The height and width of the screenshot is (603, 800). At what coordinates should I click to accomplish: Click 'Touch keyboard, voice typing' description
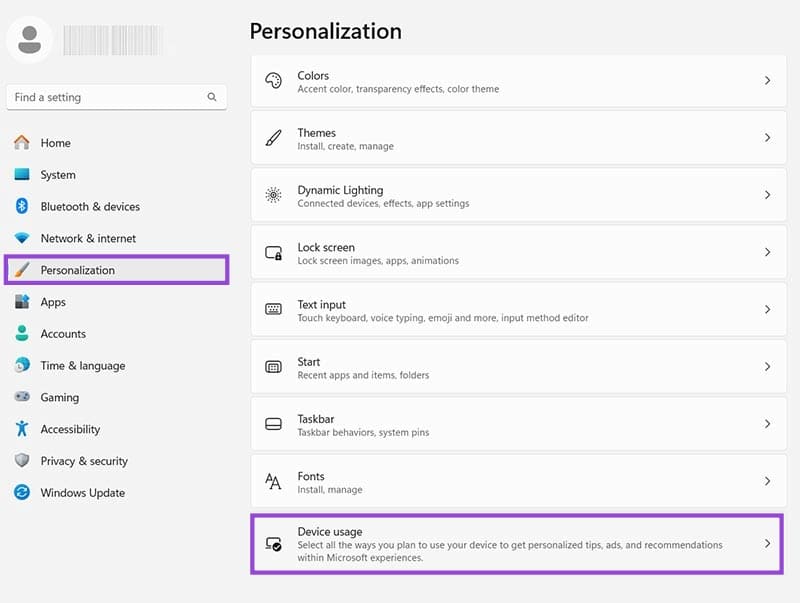443,318
